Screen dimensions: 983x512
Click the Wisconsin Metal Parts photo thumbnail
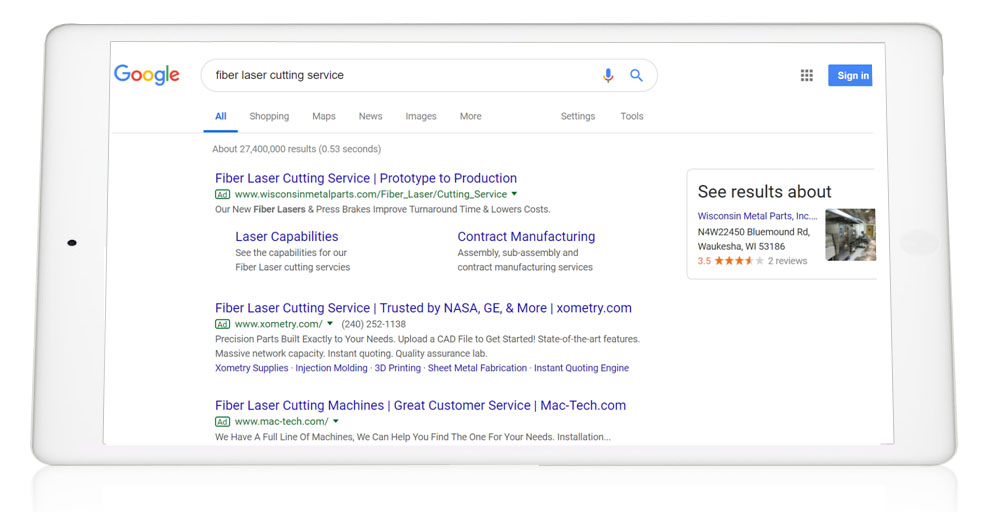click(850, 234)
